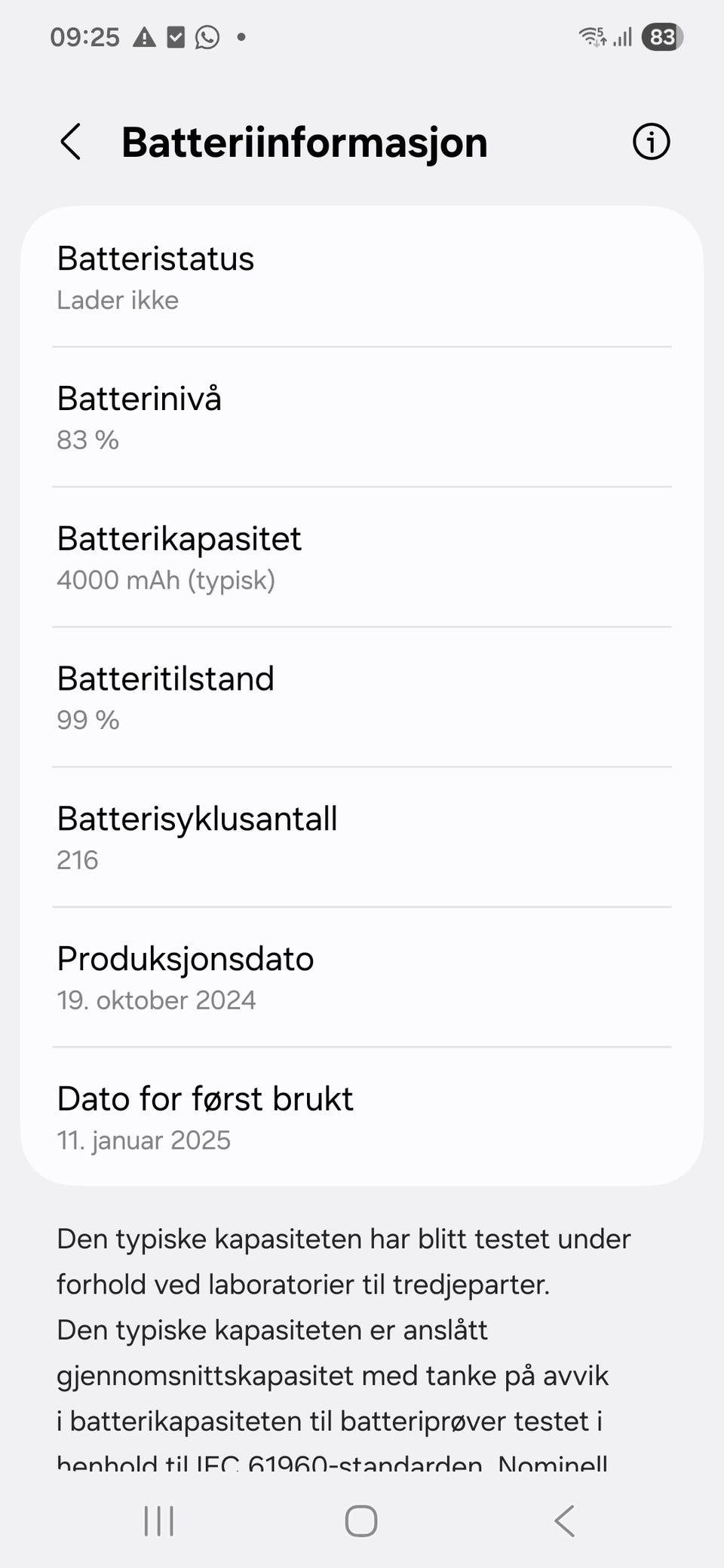Select the Dato for først brukt row
The width and height of the screenshot is (724, 1568).
(x=362, y=1118)
